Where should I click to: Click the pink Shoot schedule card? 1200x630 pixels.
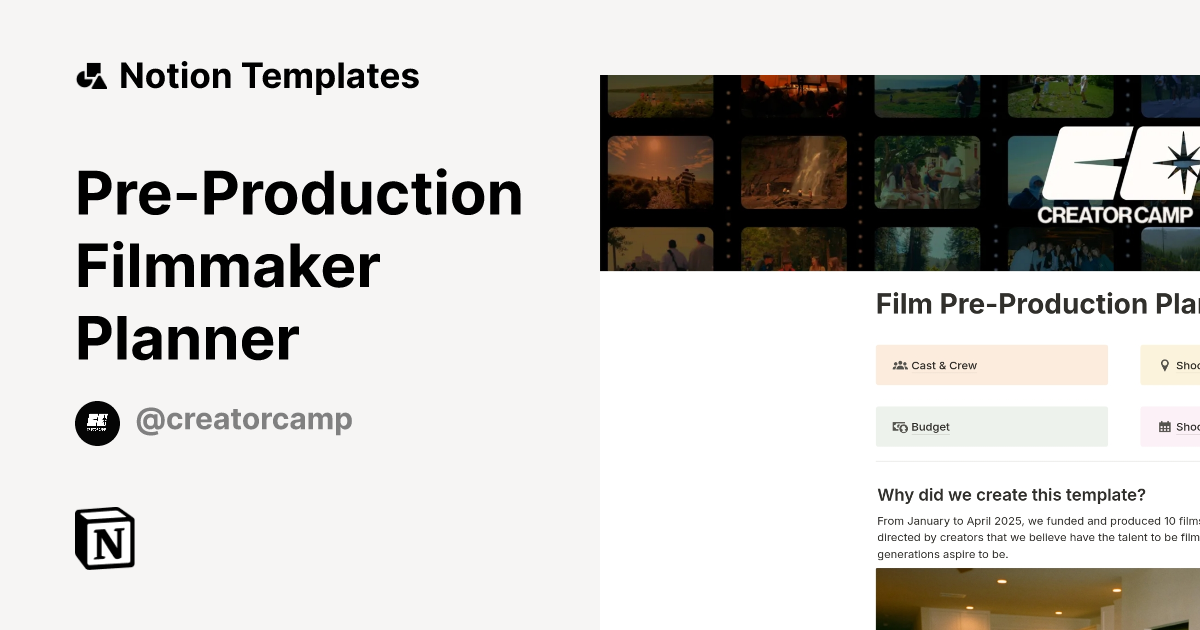pyautogui.click(x=1170, y=427)
